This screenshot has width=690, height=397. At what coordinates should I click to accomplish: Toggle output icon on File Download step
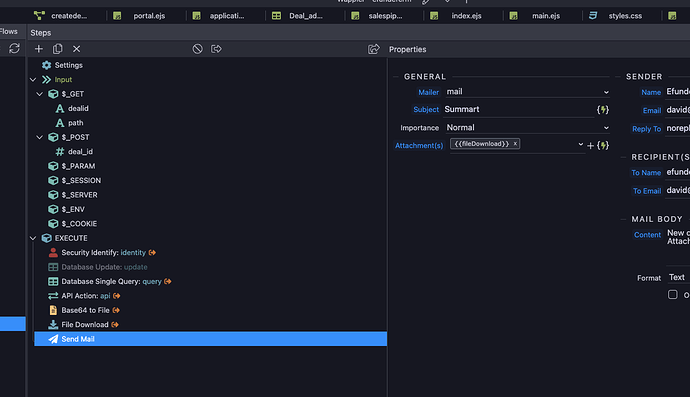[x=115, y=325]
